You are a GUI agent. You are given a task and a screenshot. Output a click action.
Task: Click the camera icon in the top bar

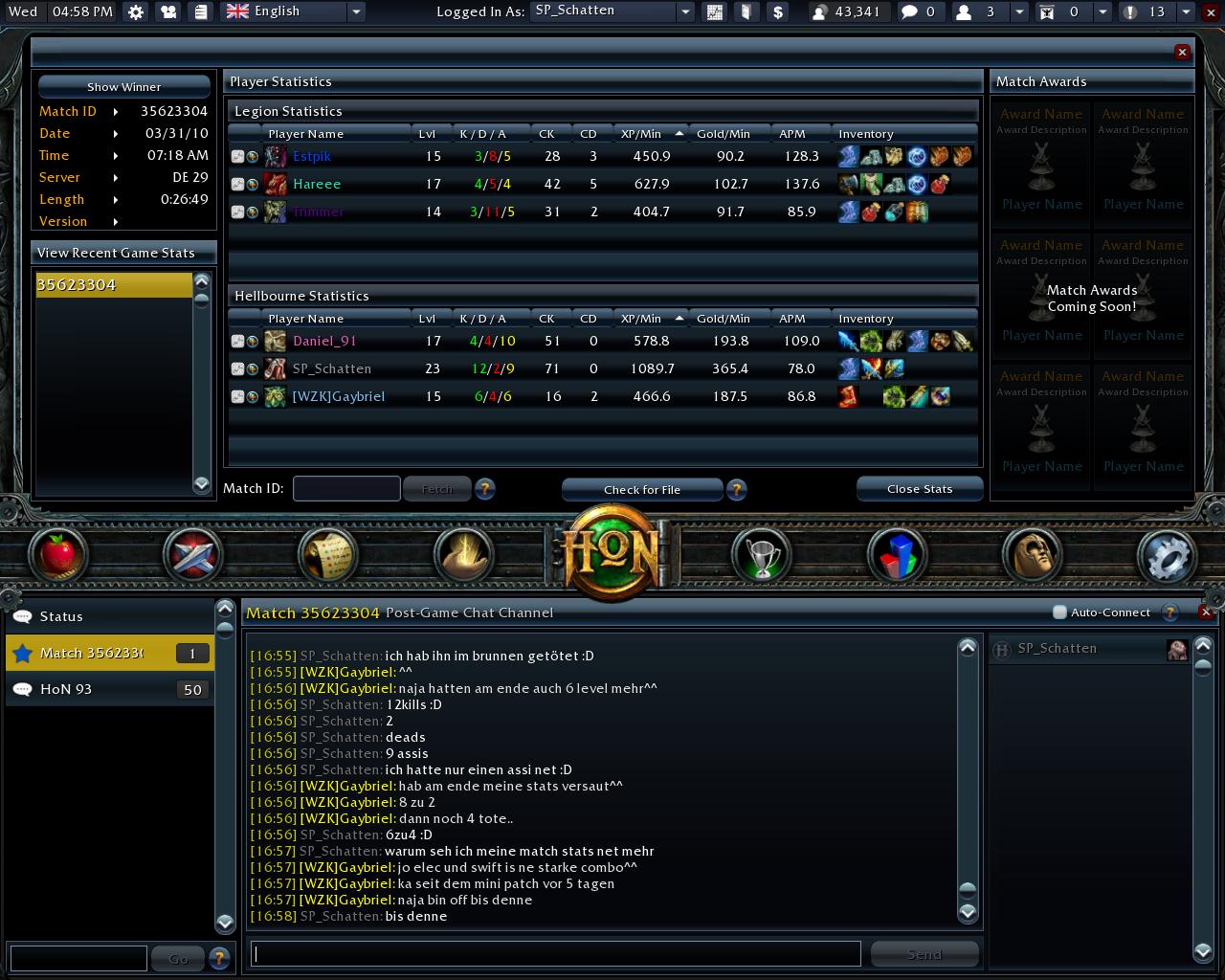pos(168,11)
